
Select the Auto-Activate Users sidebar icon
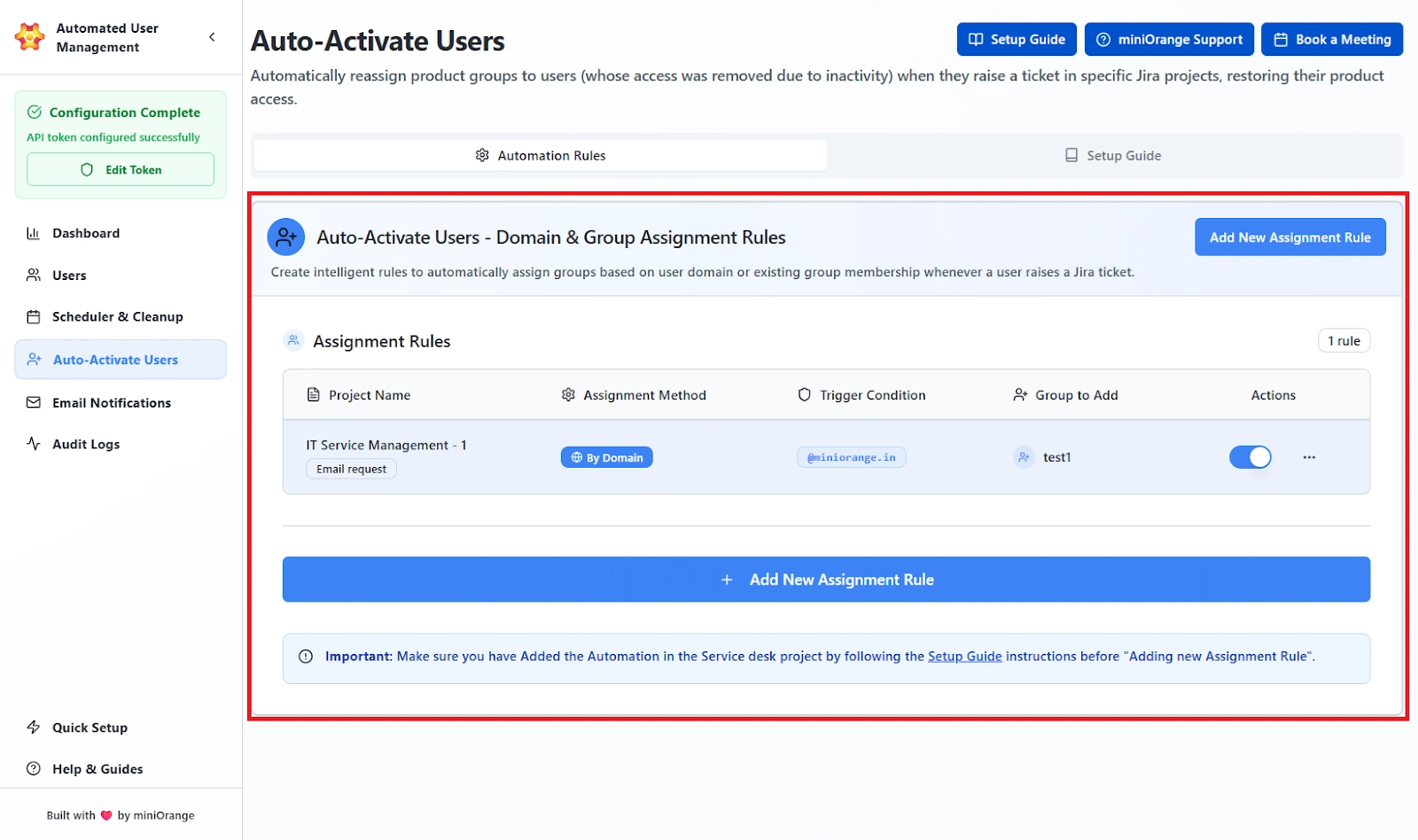point(34,360)
